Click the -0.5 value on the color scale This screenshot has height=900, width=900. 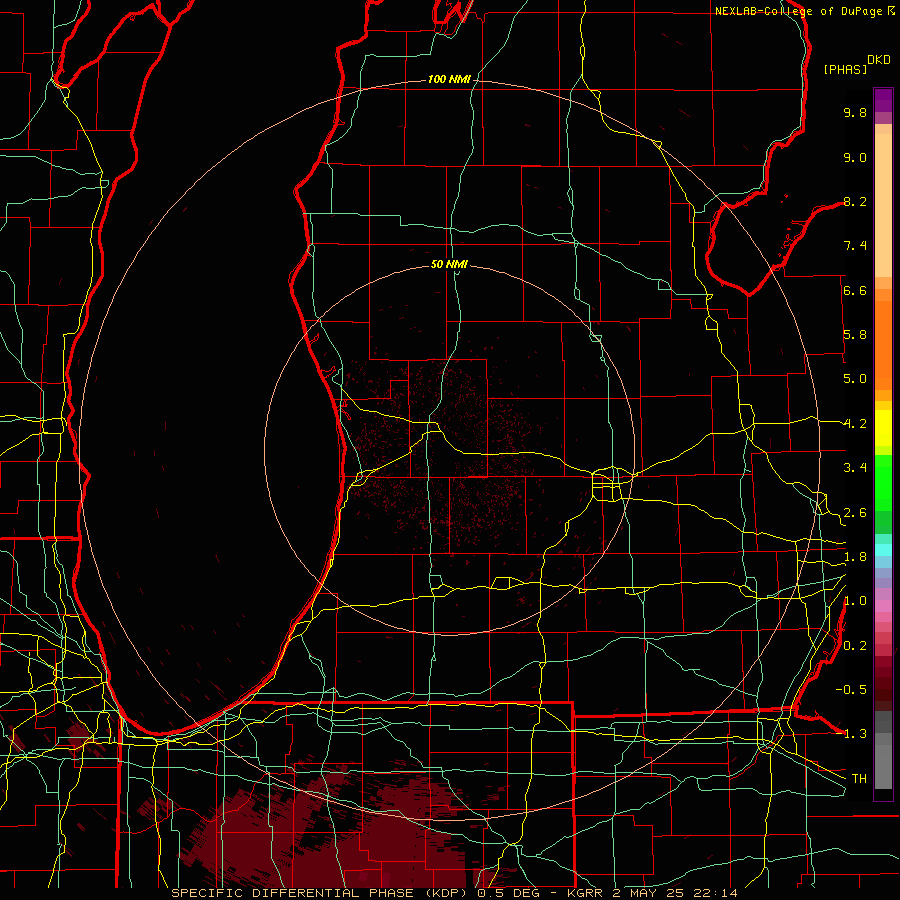[x=851, y=690]
